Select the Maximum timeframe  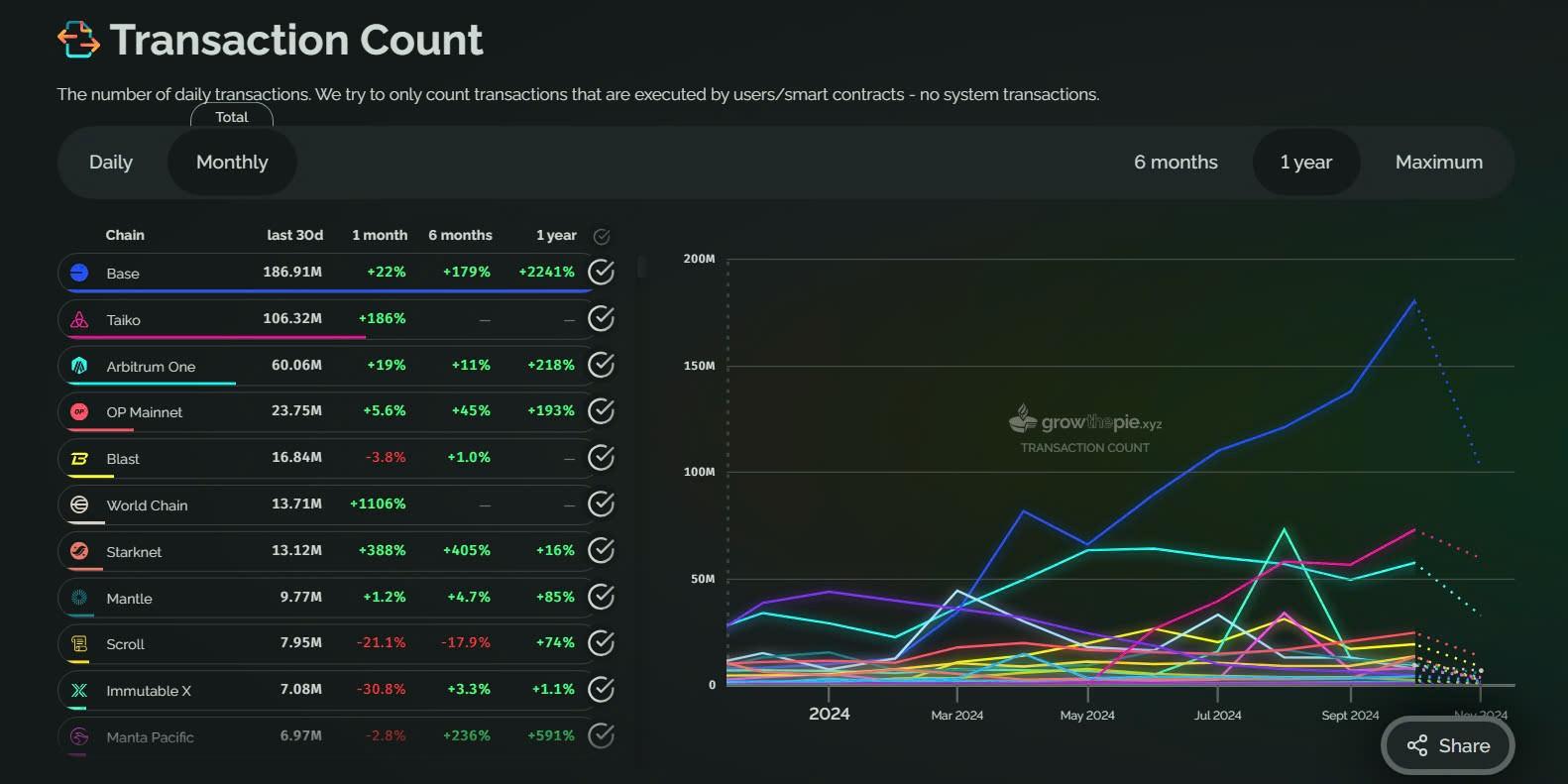pyautogui.click(x=1439, y=162)
